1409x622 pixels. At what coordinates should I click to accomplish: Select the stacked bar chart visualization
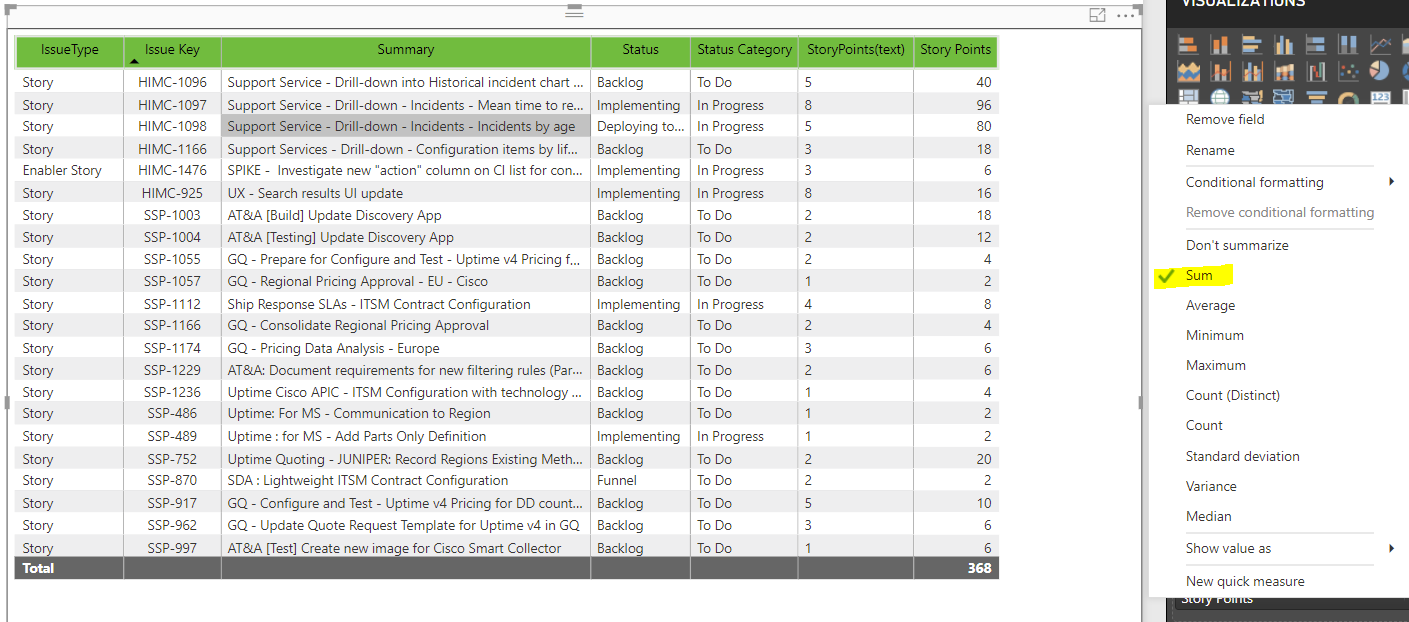click(1188, 44)
